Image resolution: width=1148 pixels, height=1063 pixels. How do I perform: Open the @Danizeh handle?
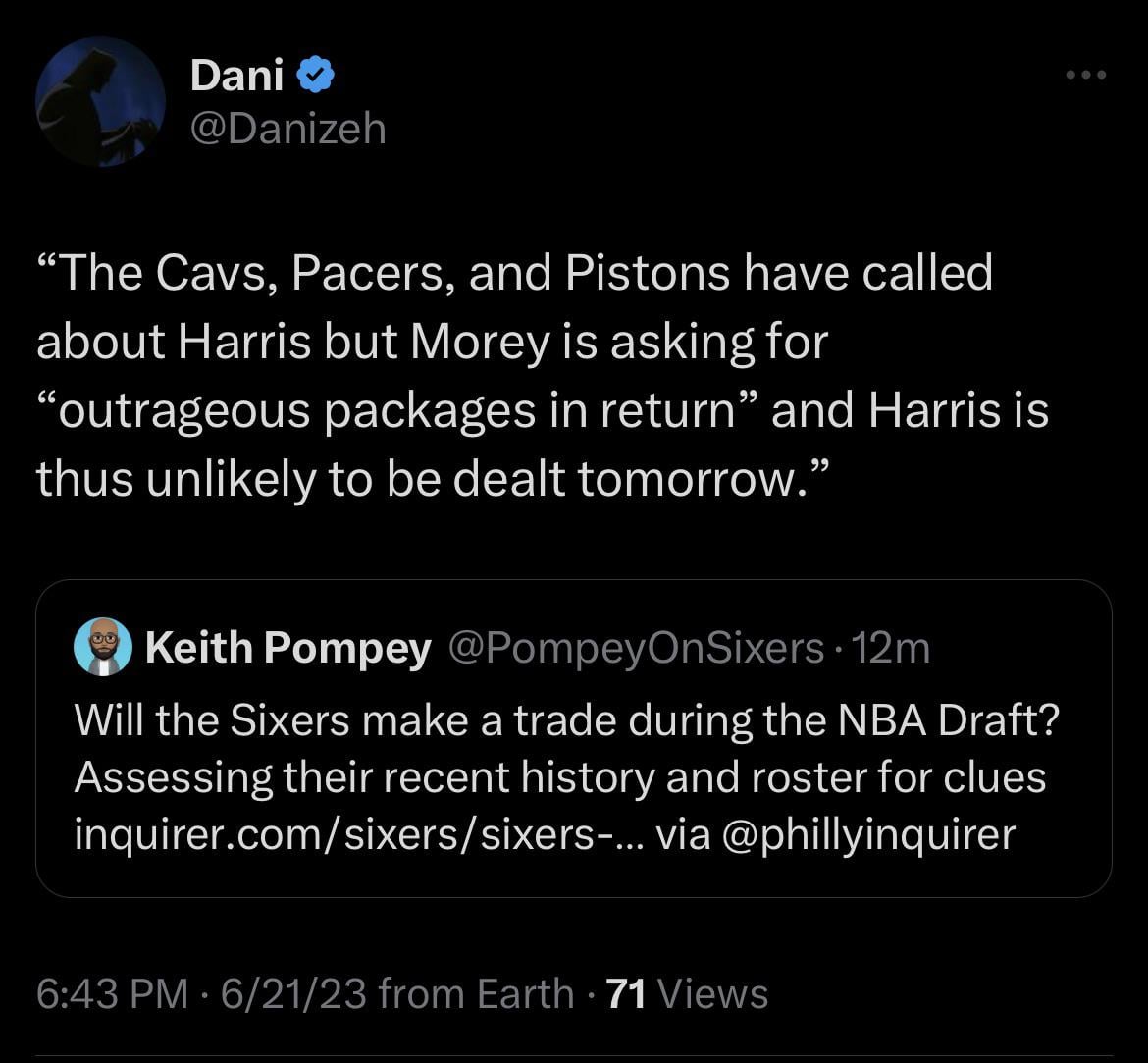[287, 129]
